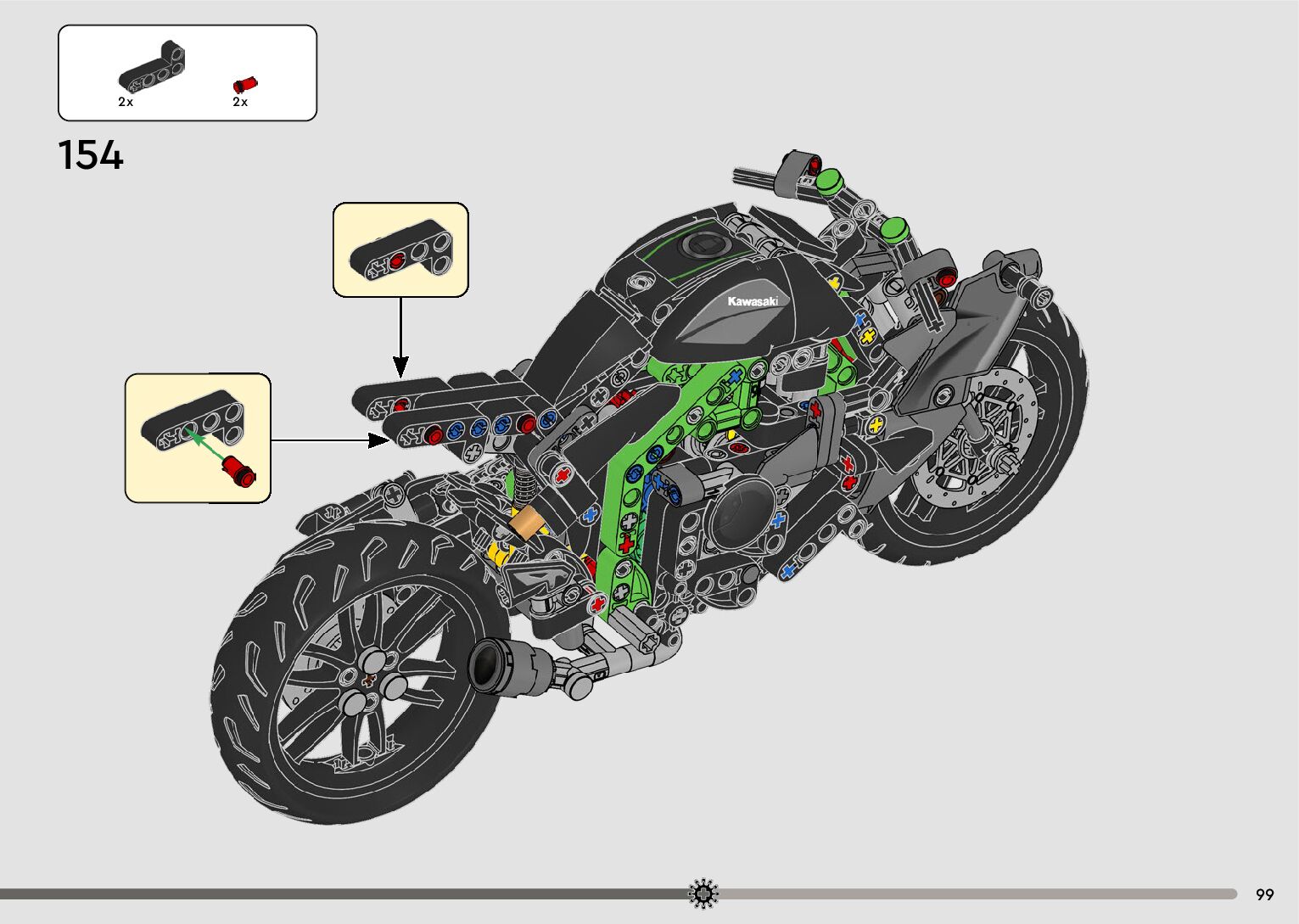
Task: Click the Kawasaki logo on the fuel tank
Action: tap(752, 302)
